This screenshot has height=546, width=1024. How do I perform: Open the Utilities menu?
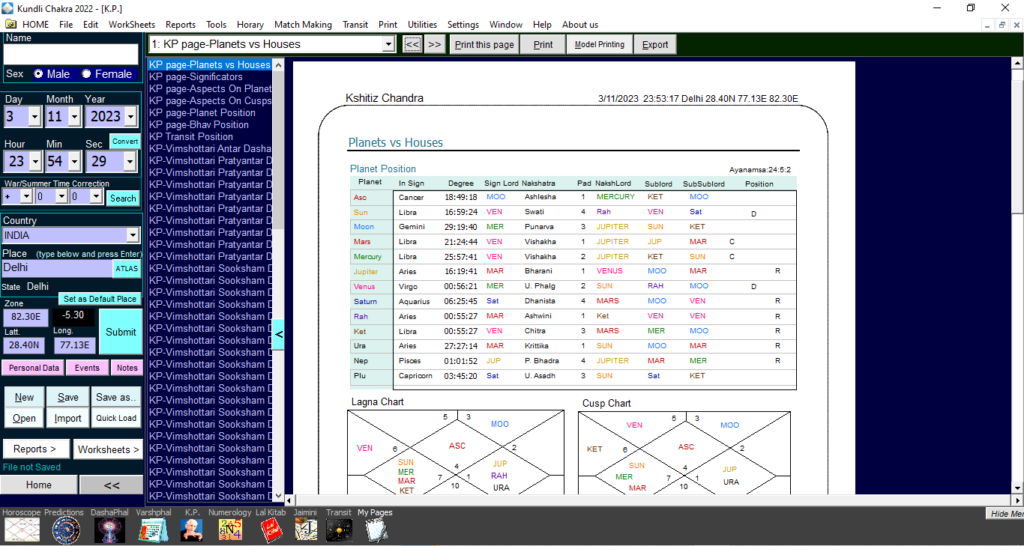[422, 25]
